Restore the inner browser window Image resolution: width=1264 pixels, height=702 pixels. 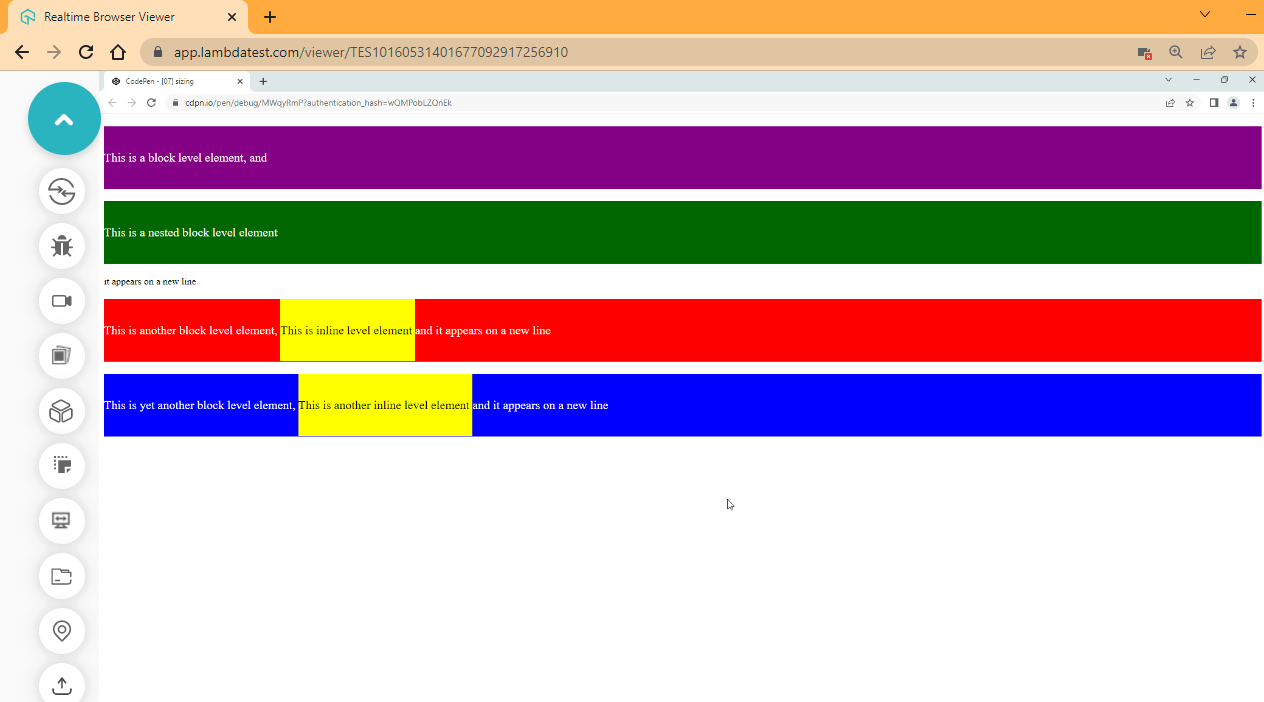tap(1224, 79)
